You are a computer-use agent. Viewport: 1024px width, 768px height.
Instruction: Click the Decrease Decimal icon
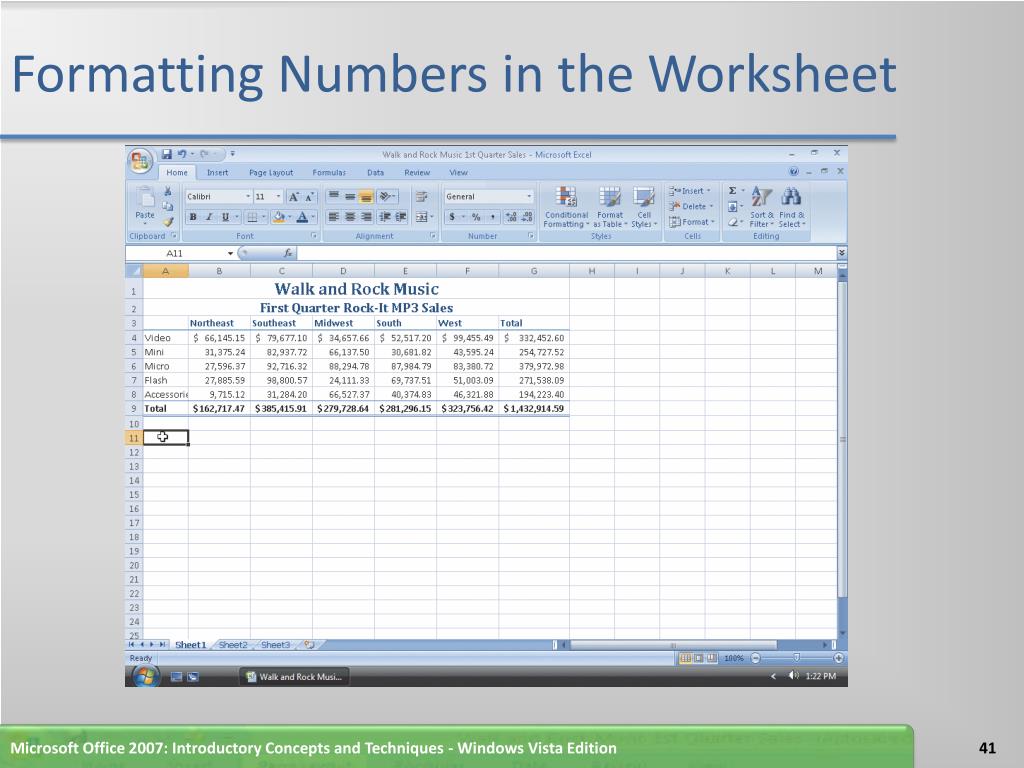pyautogui.click(x=528, y=217)
